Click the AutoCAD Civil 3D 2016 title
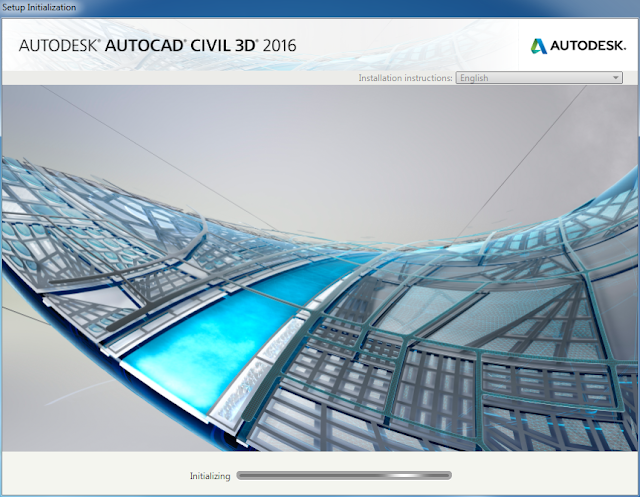The image size is (640, 497). 158,45
